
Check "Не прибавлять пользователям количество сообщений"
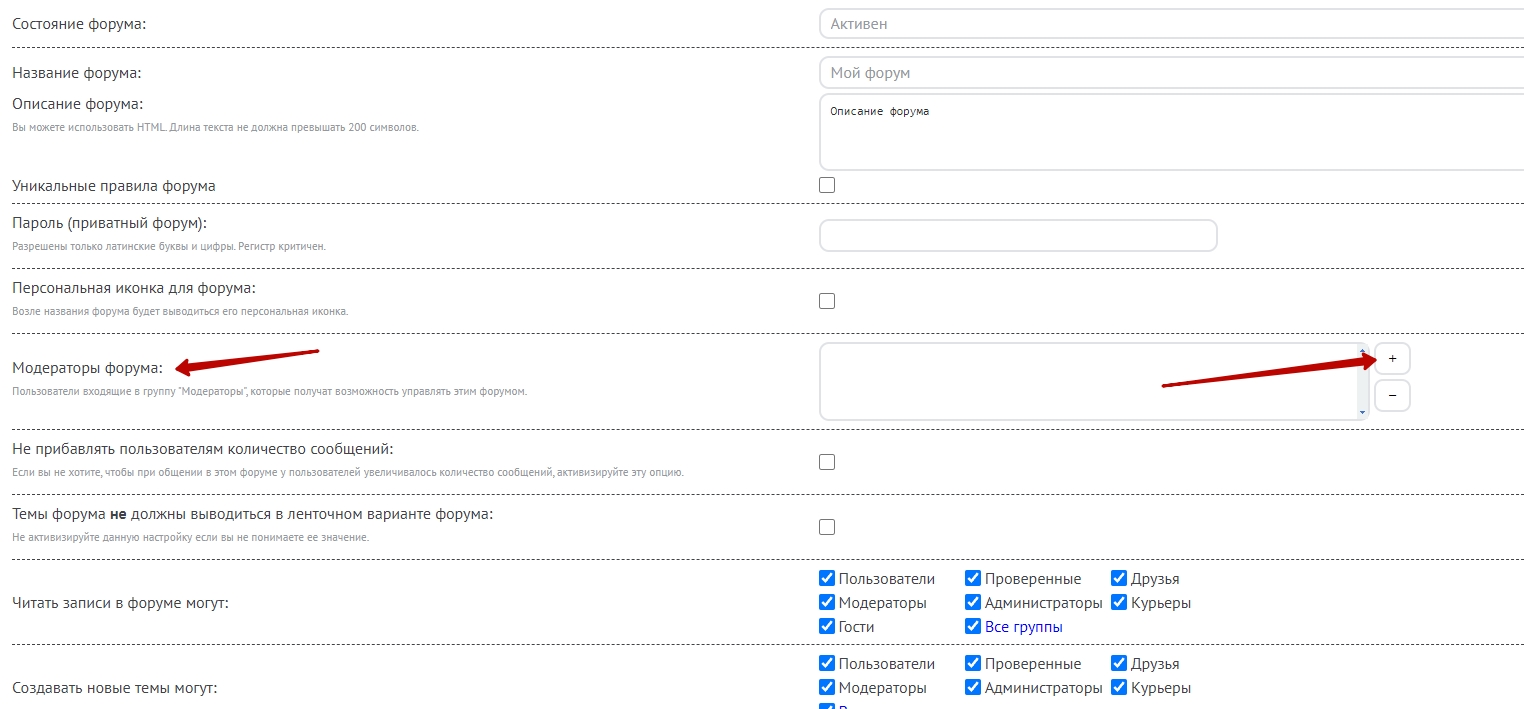(x=827, y=462)
